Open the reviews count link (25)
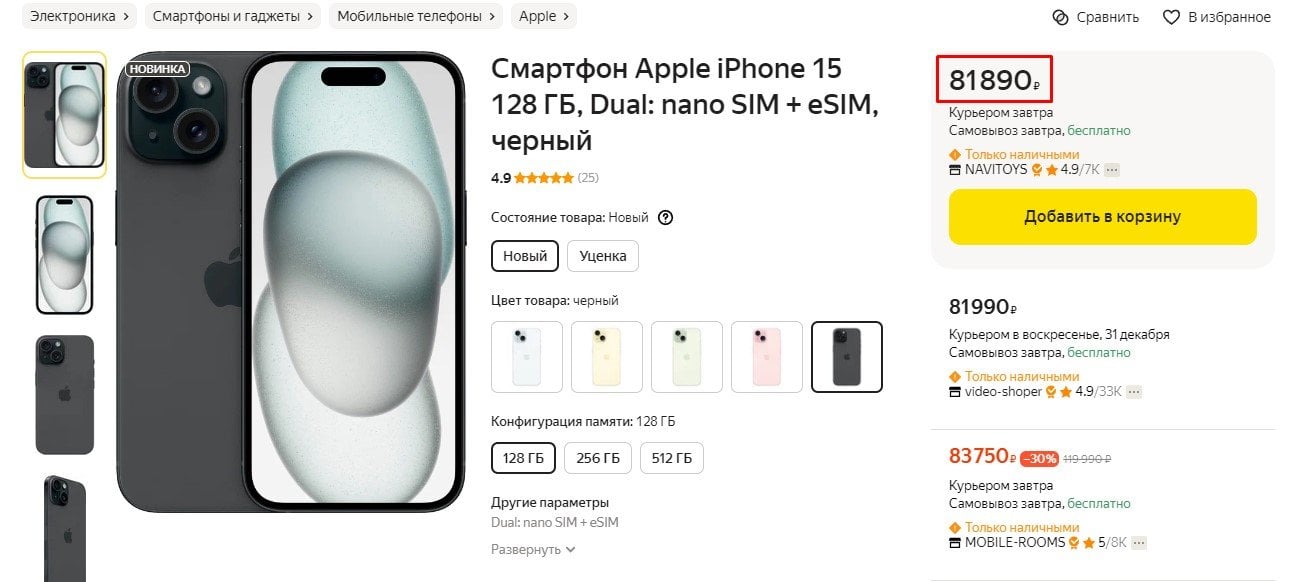Viewport: 1310px width, 582px height. pyautogui.click(x=588, y=178)
